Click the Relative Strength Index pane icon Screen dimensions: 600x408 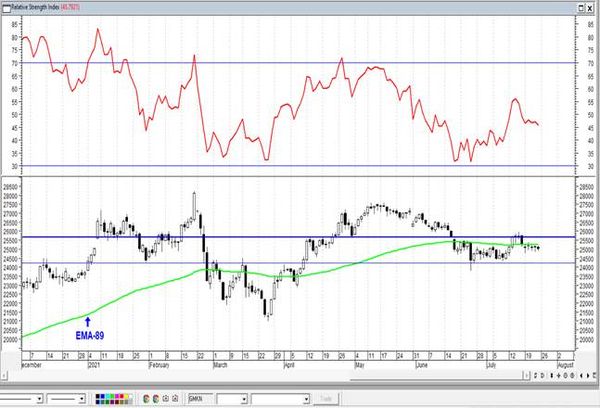(7, 8)
